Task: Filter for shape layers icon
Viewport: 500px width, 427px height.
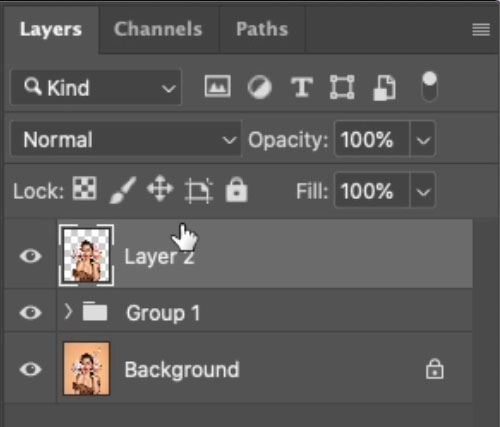Action: pos(342,87)
